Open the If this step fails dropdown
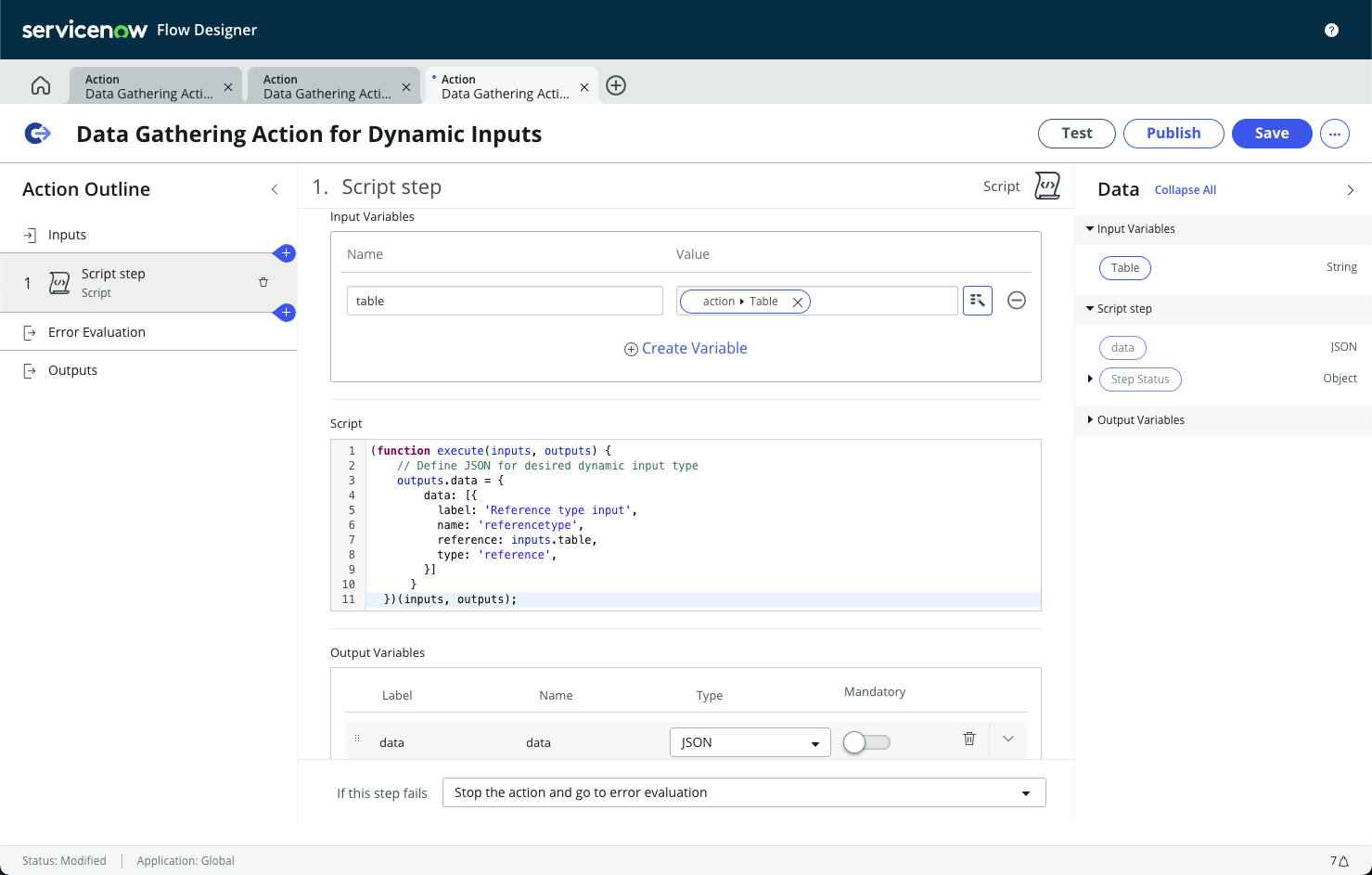The image size is (1372, 875). click(x=744, y=792)
